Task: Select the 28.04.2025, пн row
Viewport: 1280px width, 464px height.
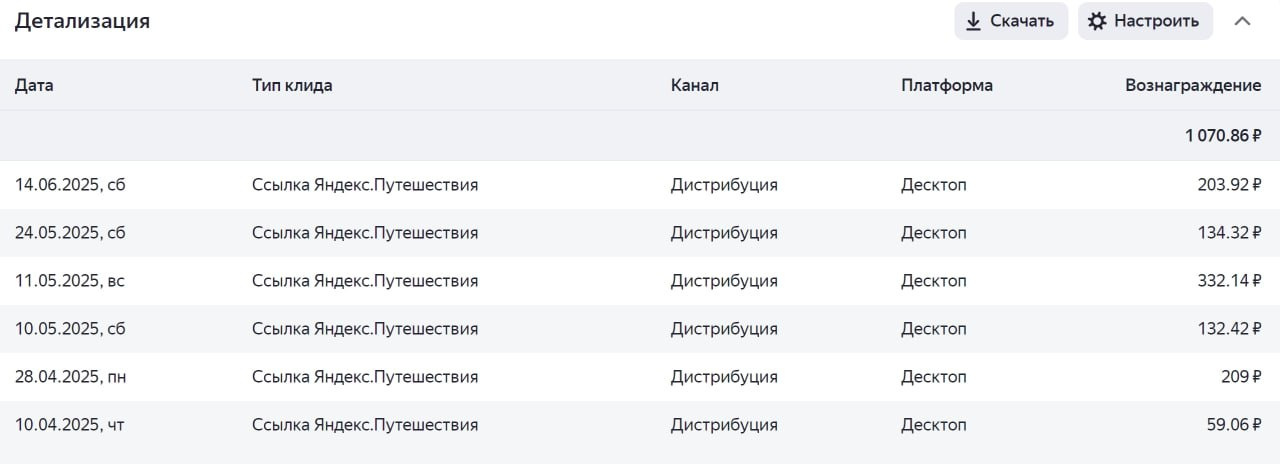Action: coord(70,377)
